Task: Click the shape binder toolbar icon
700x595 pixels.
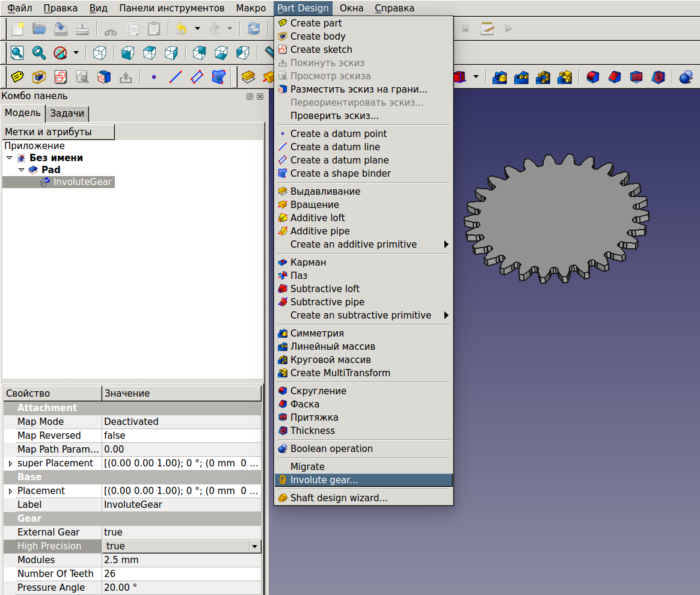Action: coord(218,77)
